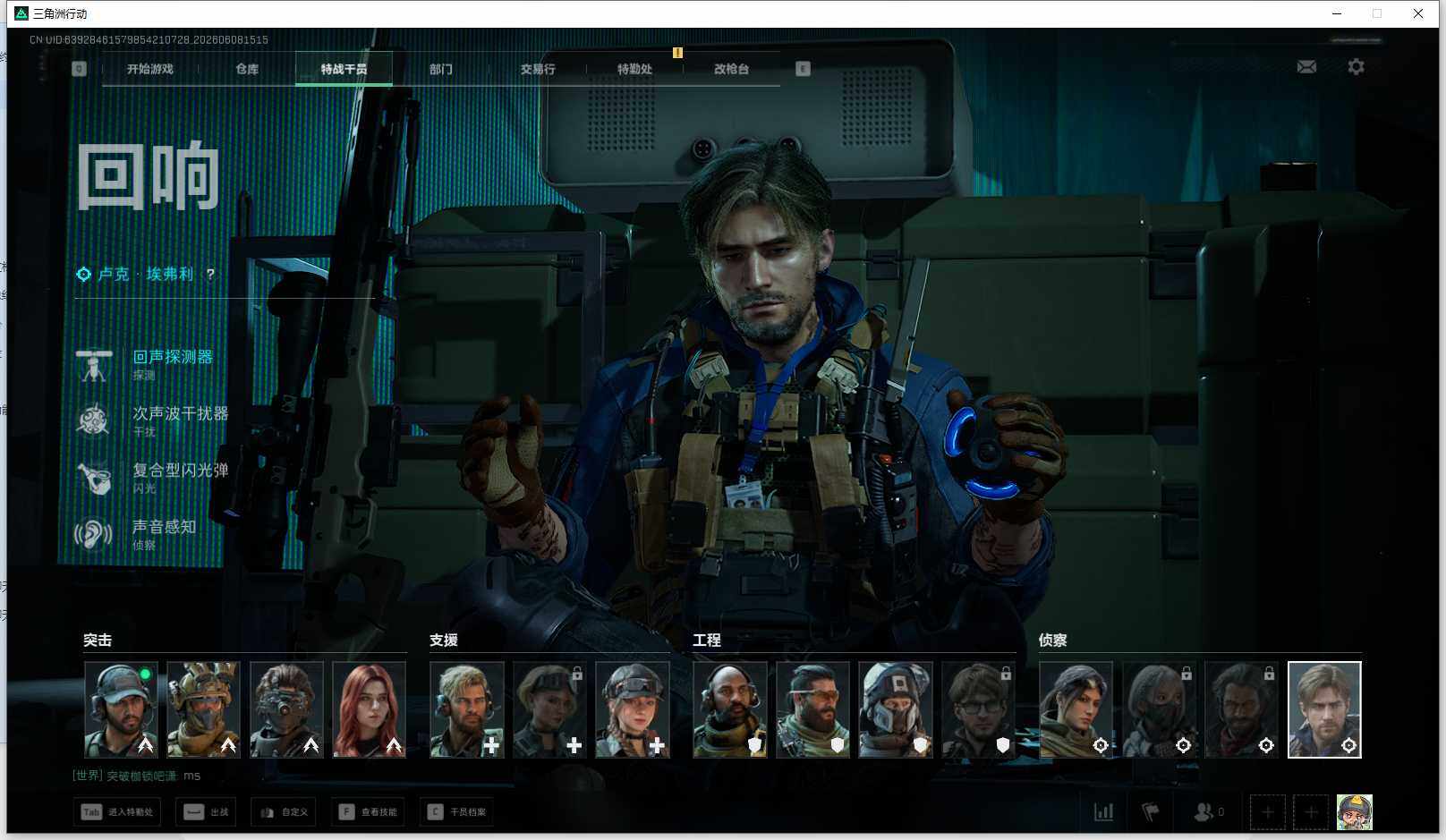Click the 工程 category heading
The width and height of the screenshot is (1446, 840).
pos(707,640)
